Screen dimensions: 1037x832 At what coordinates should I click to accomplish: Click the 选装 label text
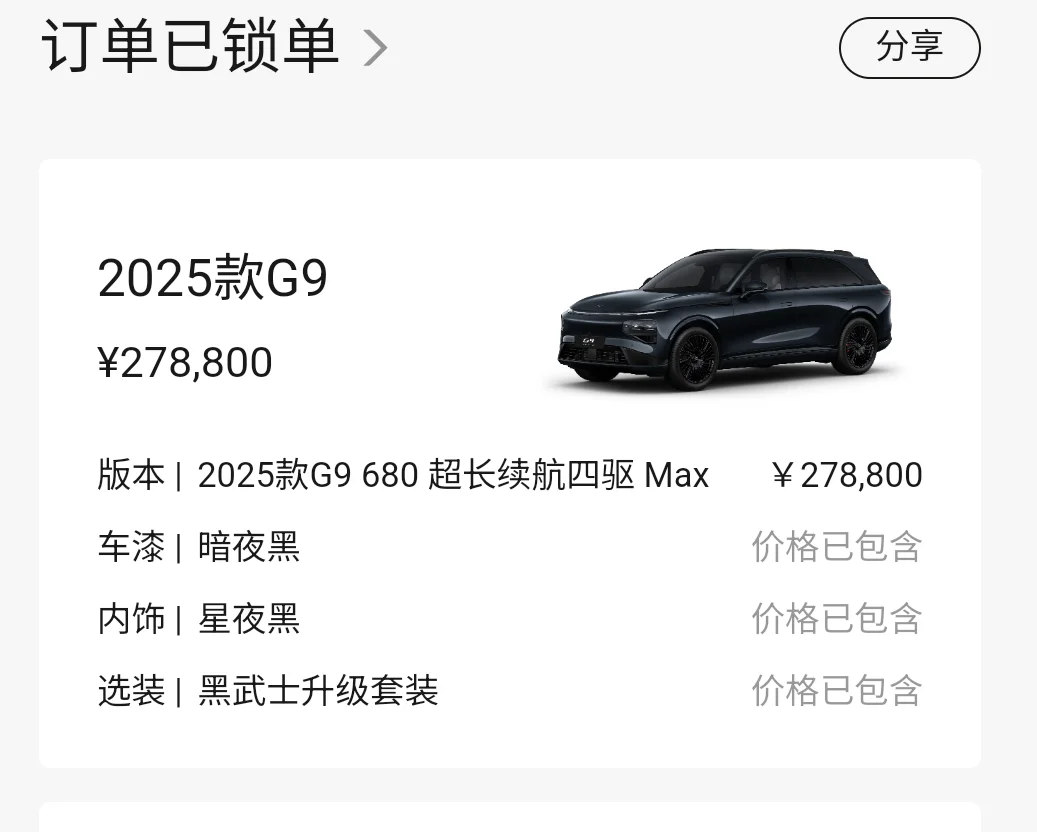(131, 691)
